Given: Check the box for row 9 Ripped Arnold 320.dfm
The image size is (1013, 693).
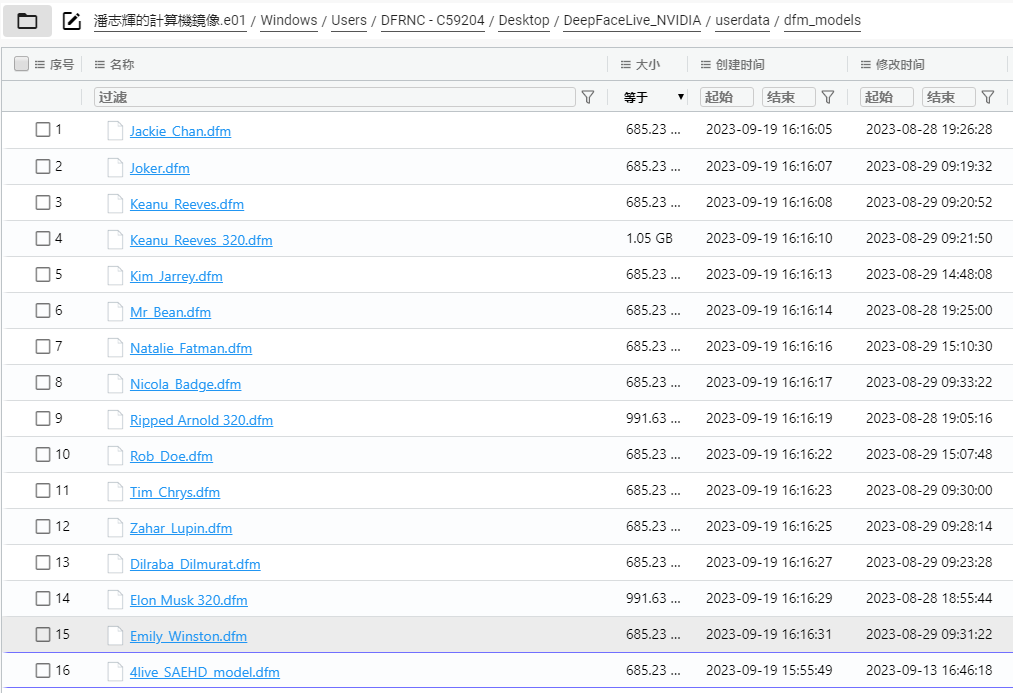Looking at the screenshot, I should coord(43,419).
